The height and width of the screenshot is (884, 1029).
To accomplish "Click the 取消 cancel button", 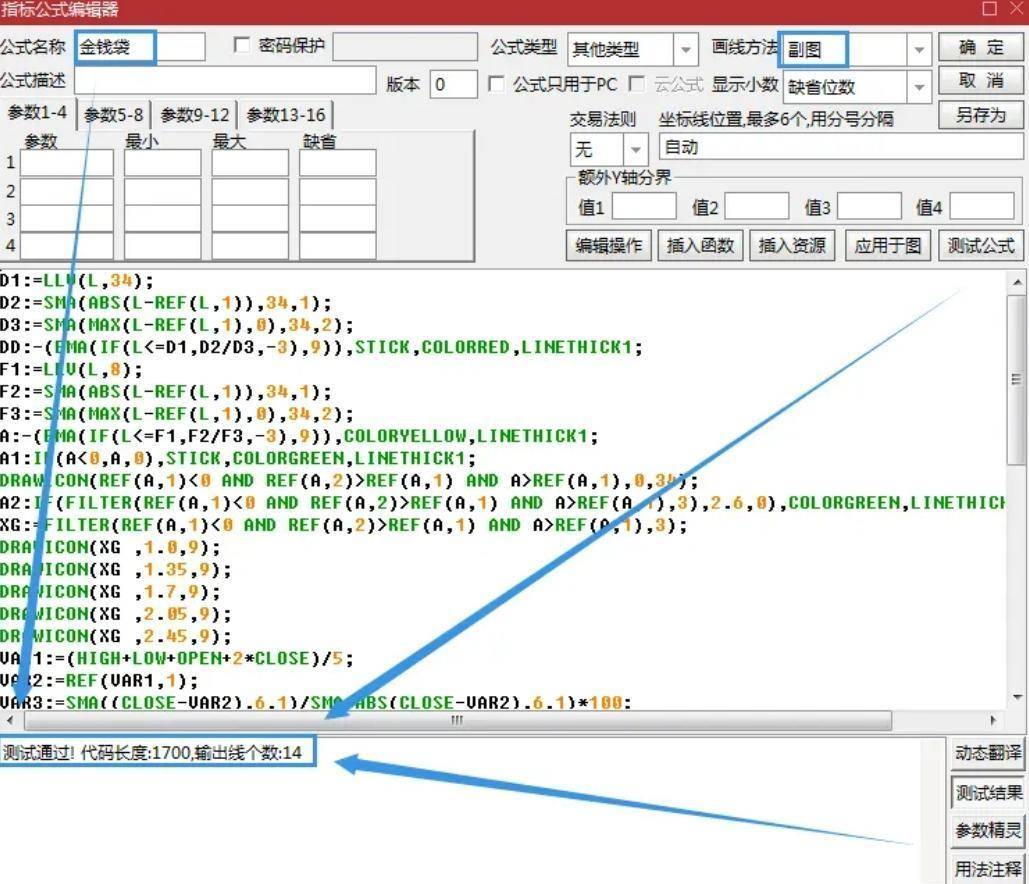I will pyautogui.click(x=980, y=81).
